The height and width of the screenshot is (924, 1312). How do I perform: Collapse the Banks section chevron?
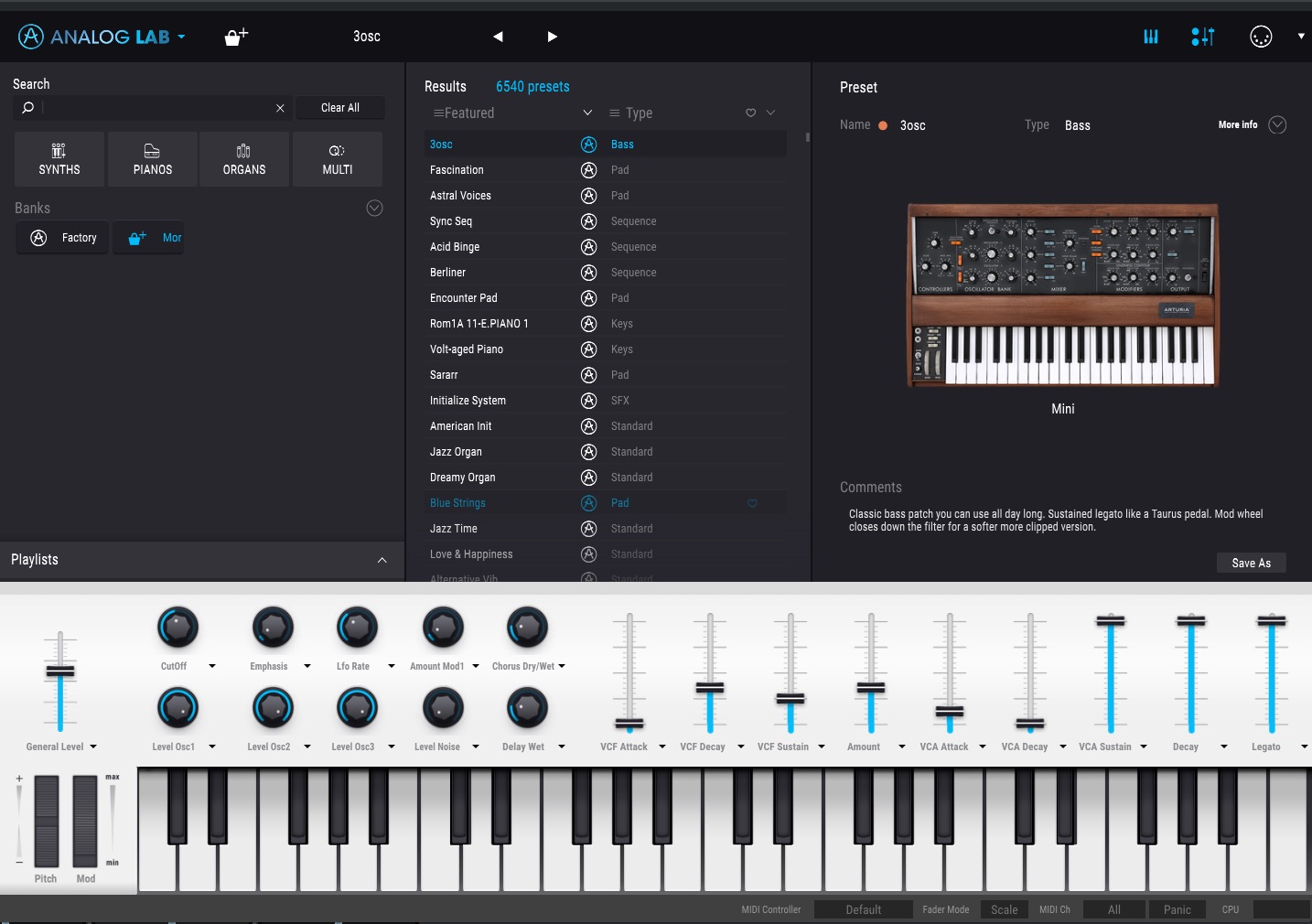tap(374, 208)
